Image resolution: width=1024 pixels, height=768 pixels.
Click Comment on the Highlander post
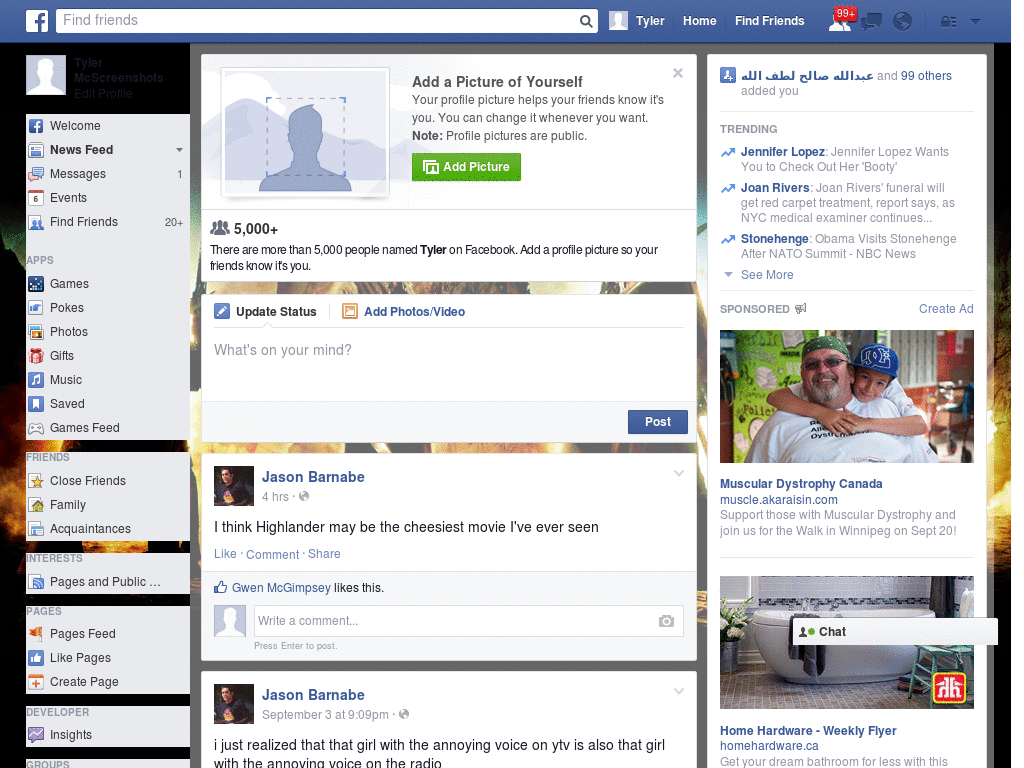272,554
